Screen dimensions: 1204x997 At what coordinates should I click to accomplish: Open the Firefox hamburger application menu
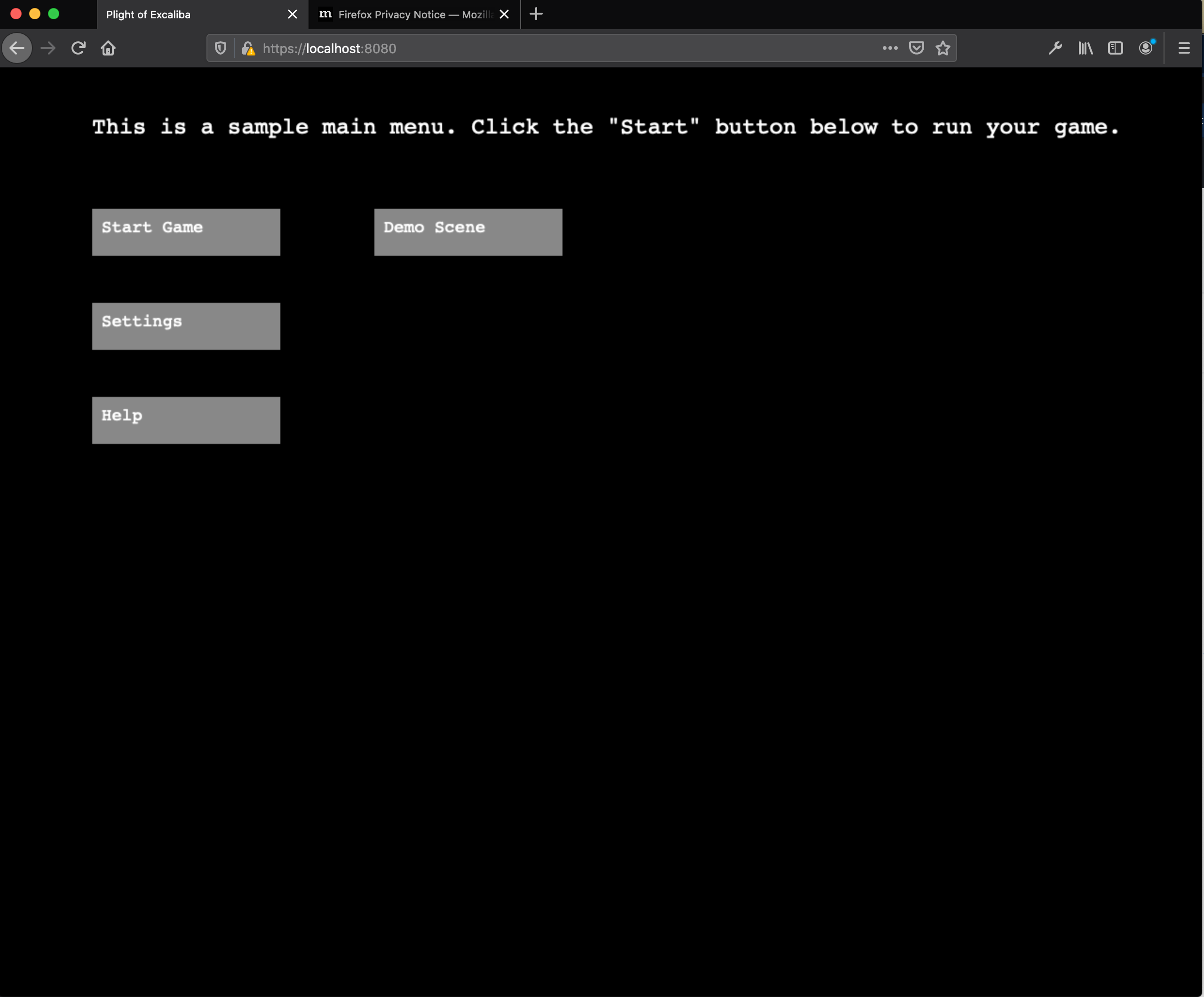click(x=1184, y=48)
